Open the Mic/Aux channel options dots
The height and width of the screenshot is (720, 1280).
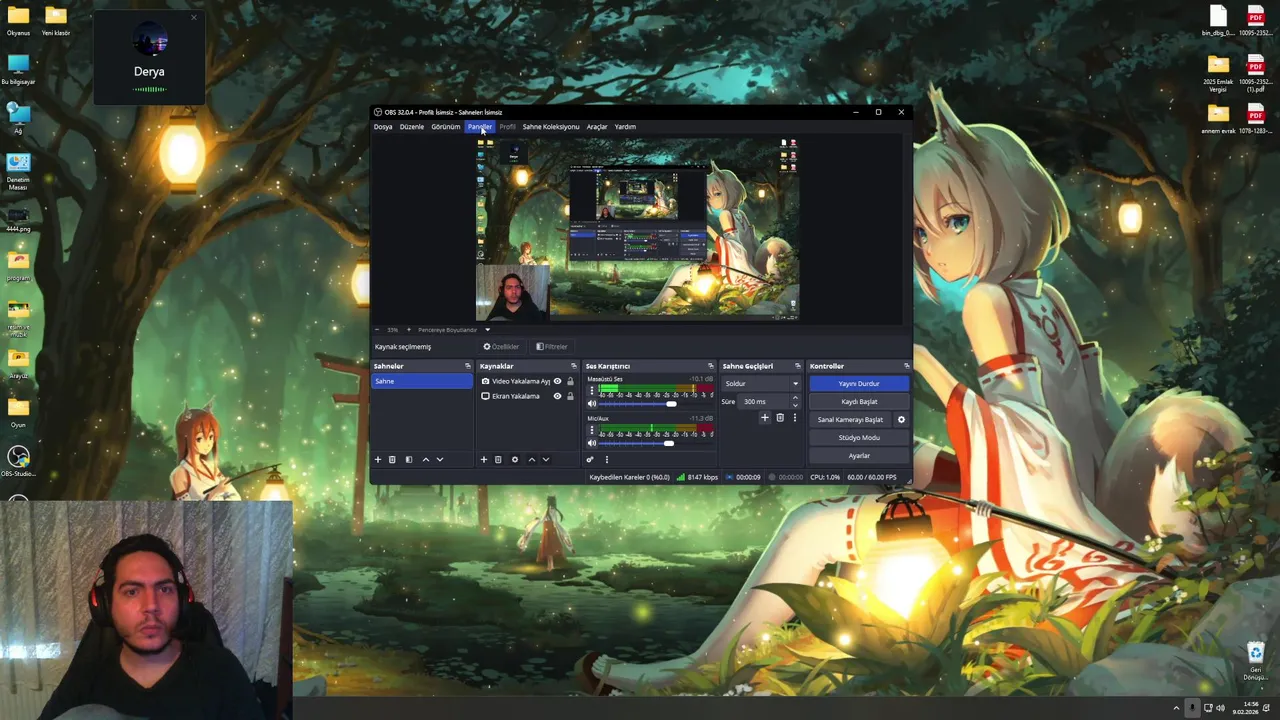click(591, 431)
